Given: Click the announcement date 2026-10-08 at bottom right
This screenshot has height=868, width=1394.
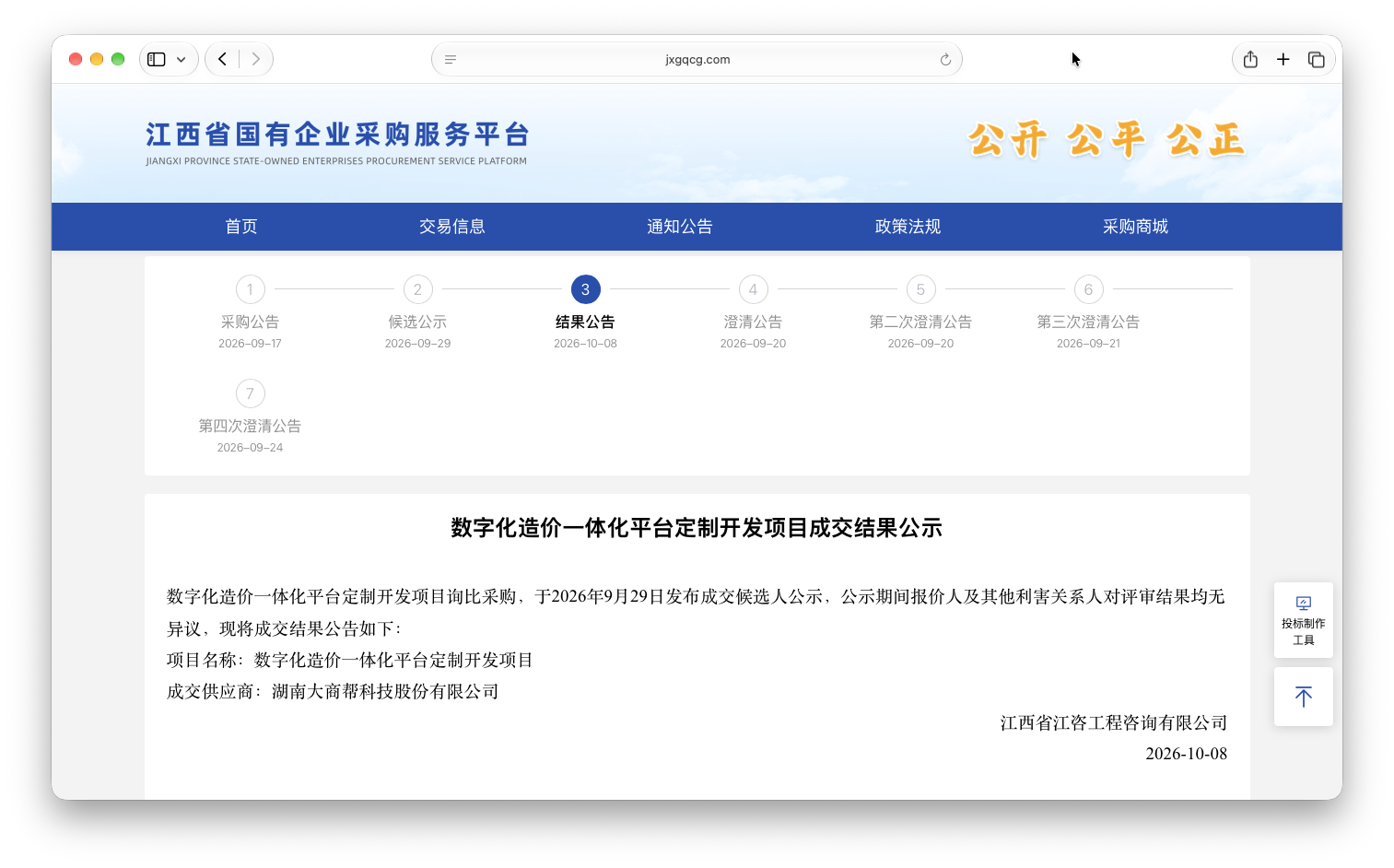Looking at the screenshot, I should [x=1187, y=754].
